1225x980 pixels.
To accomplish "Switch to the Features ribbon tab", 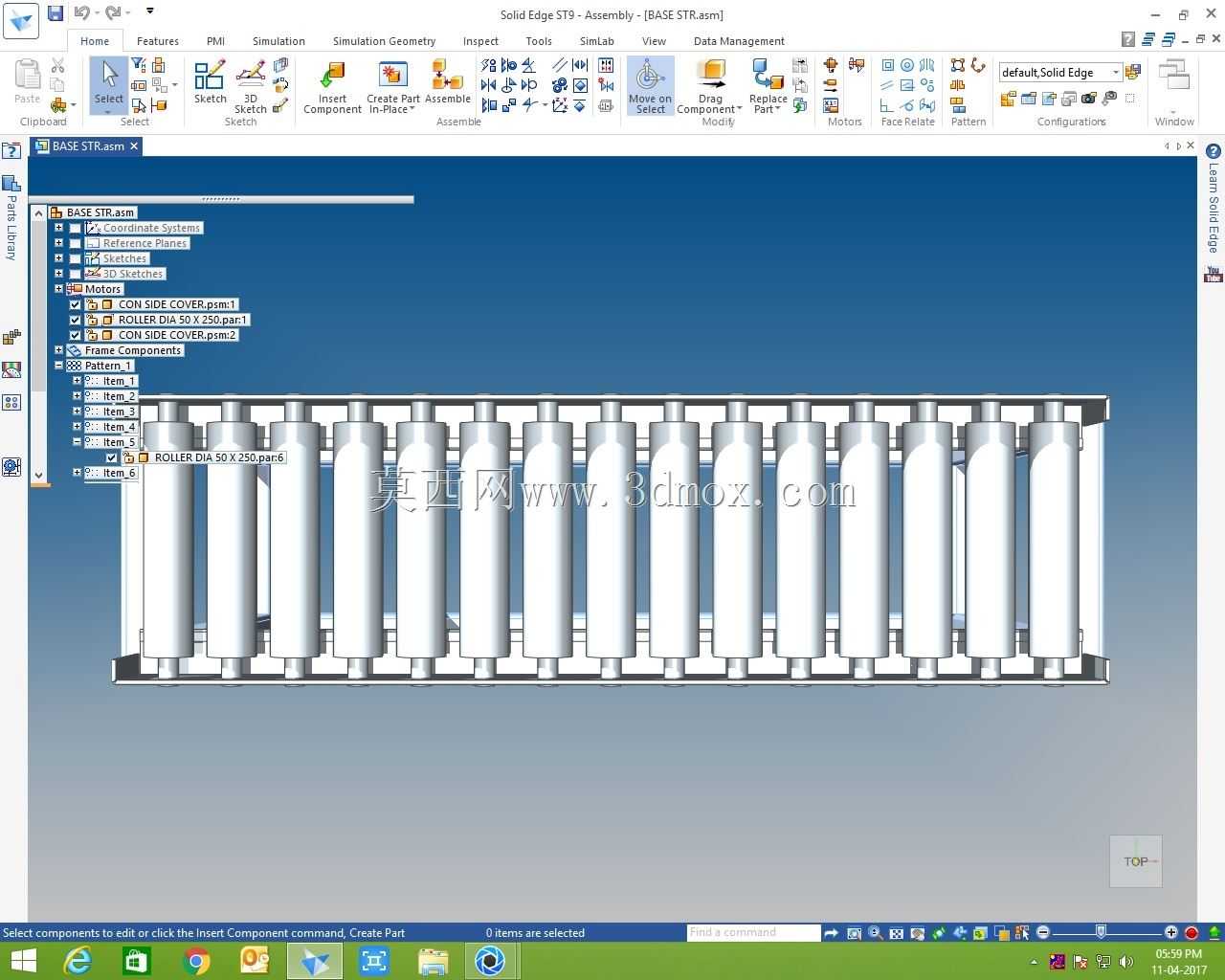I will pos(158,41).
